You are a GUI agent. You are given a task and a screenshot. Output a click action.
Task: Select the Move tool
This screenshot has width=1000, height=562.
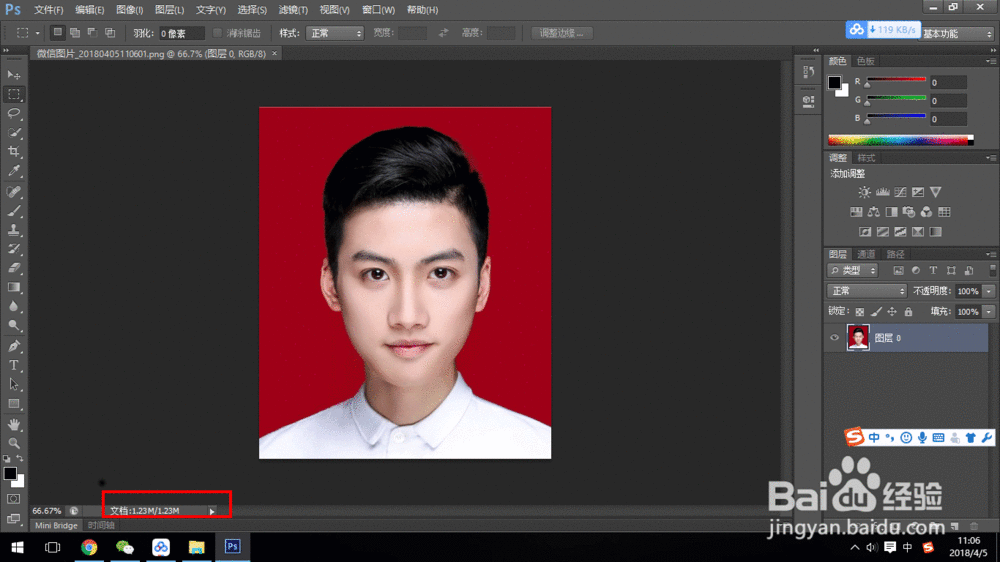[14, 75]
